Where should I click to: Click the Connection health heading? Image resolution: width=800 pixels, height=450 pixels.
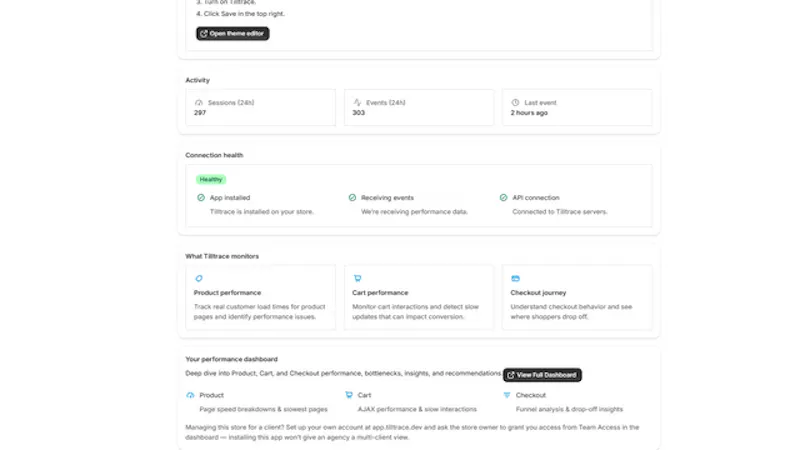pos(214,155)
